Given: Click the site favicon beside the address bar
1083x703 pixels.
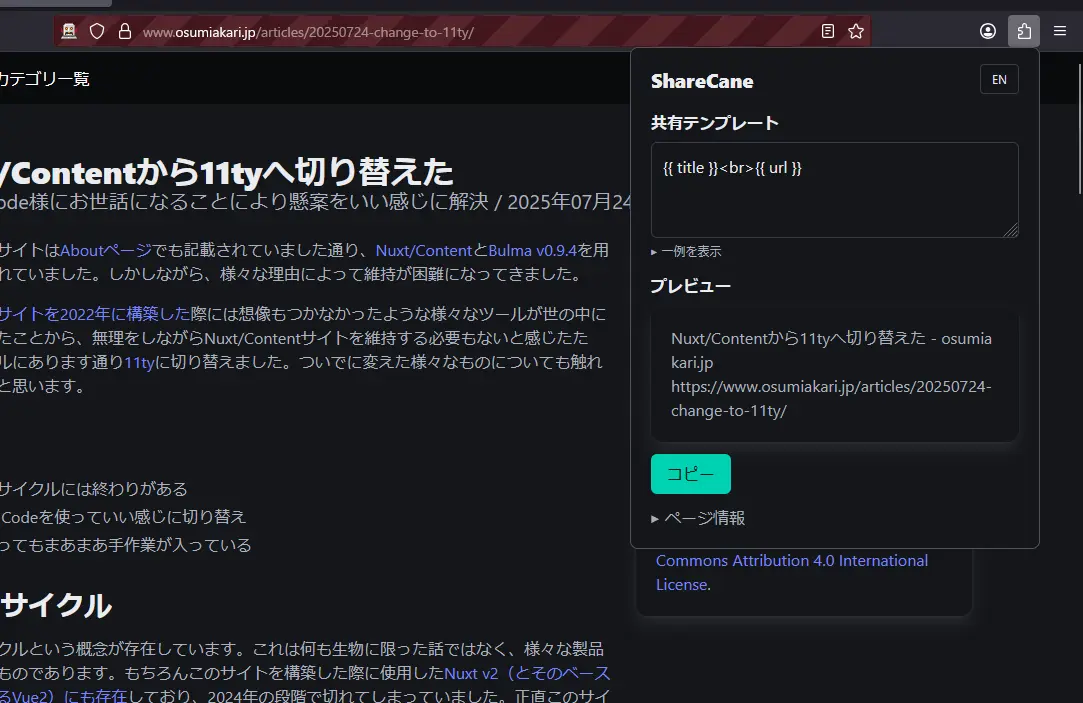Looking at the screenshot, I should click(68, 31).
